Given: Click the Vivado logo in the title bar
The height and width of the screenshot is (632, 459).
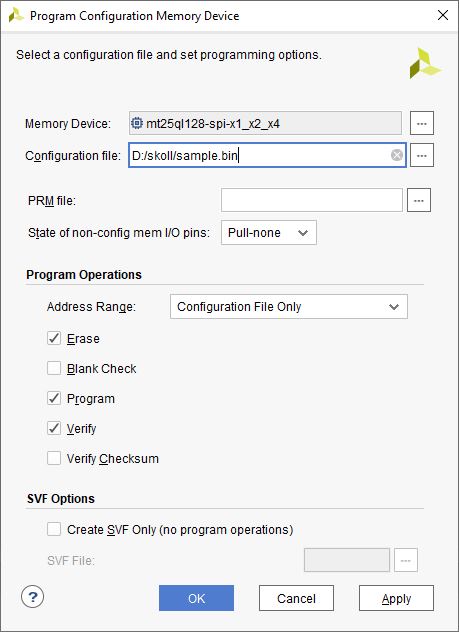Looking at the screenshot, I should point(16,16).
